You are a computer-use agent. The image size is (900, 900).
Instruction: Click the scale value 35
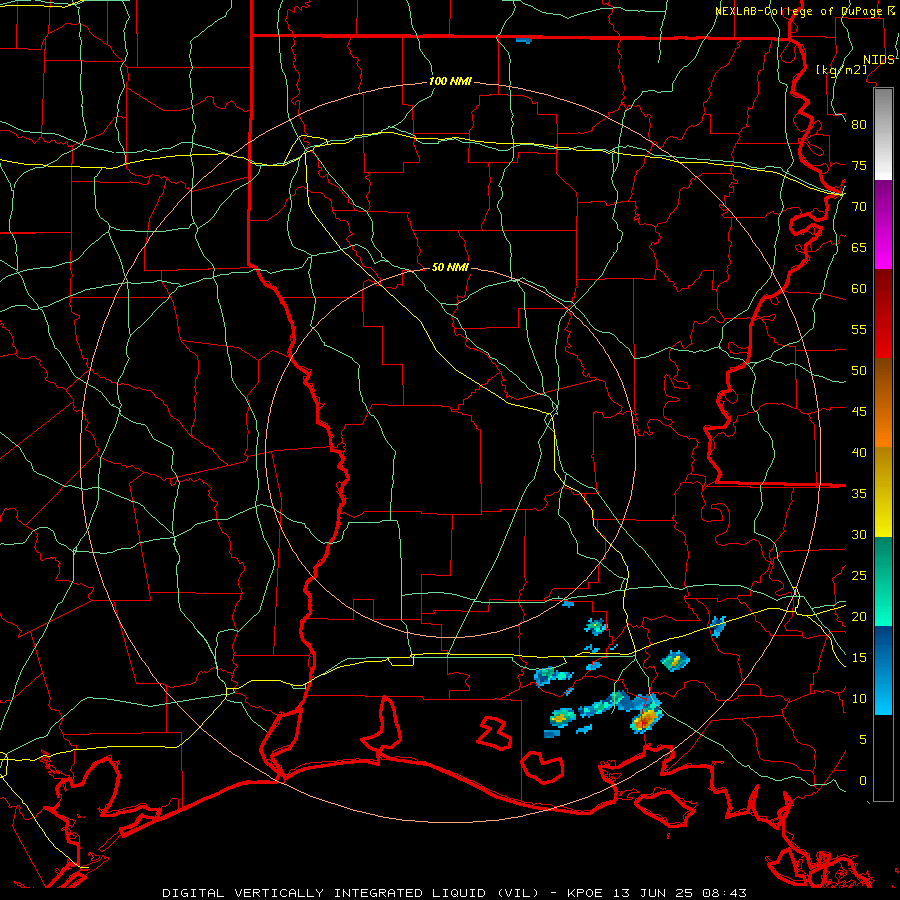click(859, 494)
